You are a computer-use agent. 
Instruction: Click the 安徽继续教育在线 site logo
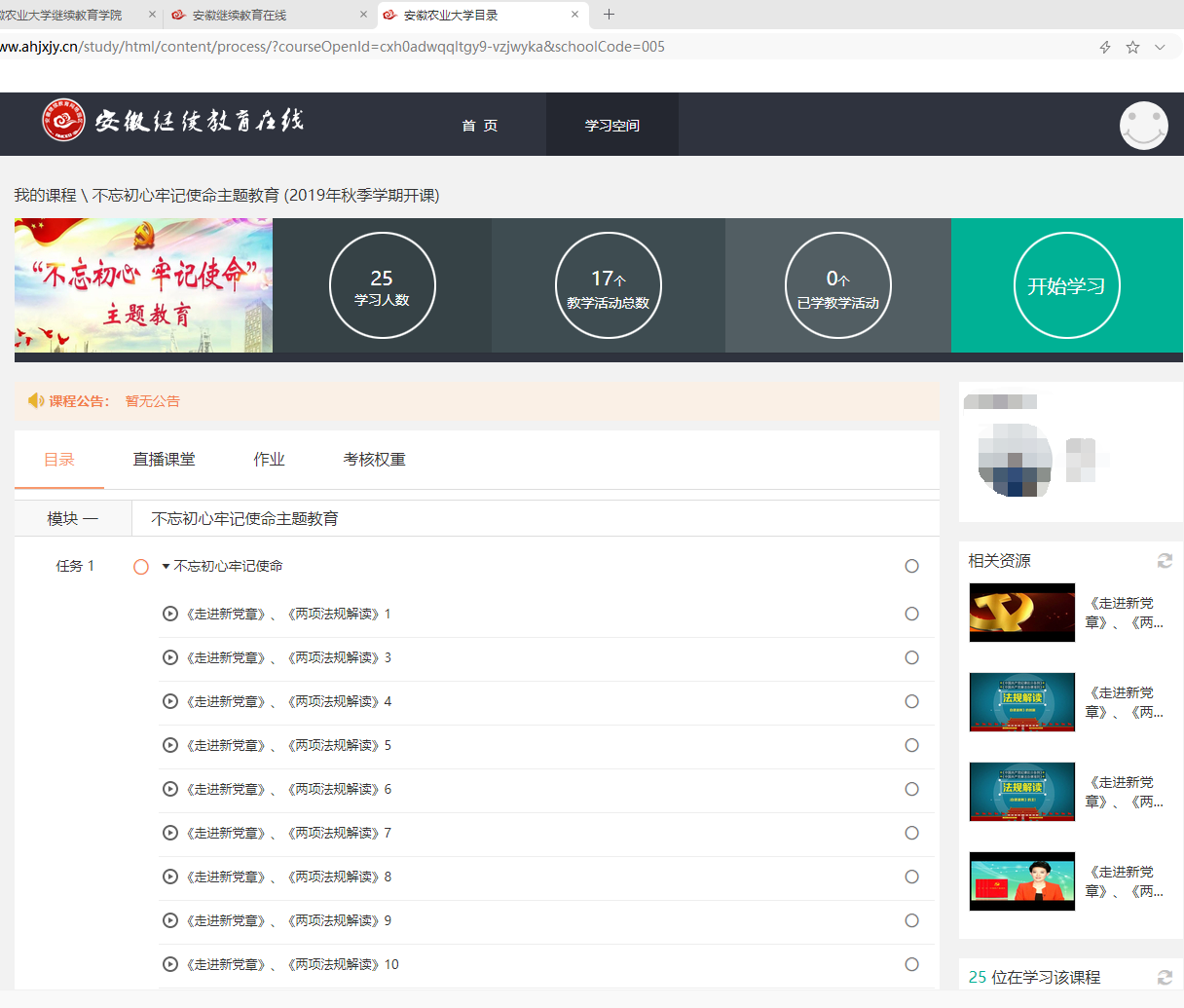pyautogui.click(x=172, y=121)
